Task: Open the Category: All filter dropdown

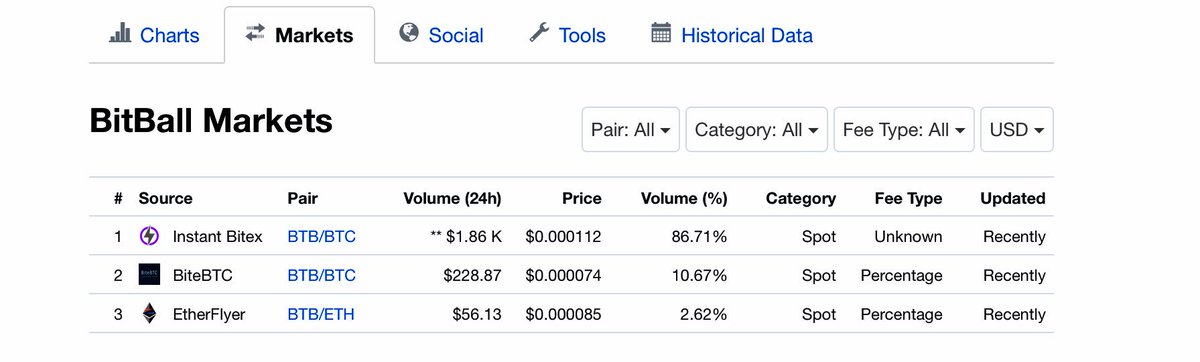Action: pos(757,130)
